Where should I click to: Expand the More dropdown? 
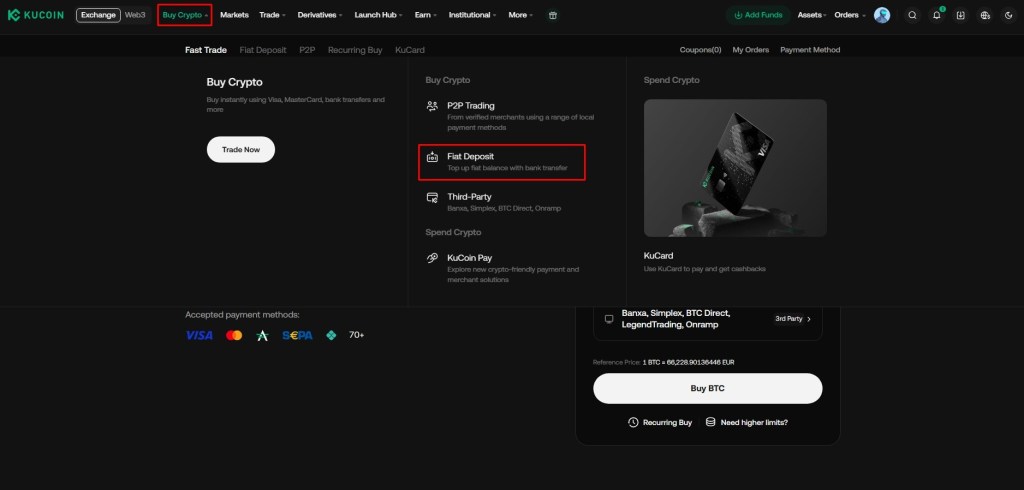(x=520, y=15)
